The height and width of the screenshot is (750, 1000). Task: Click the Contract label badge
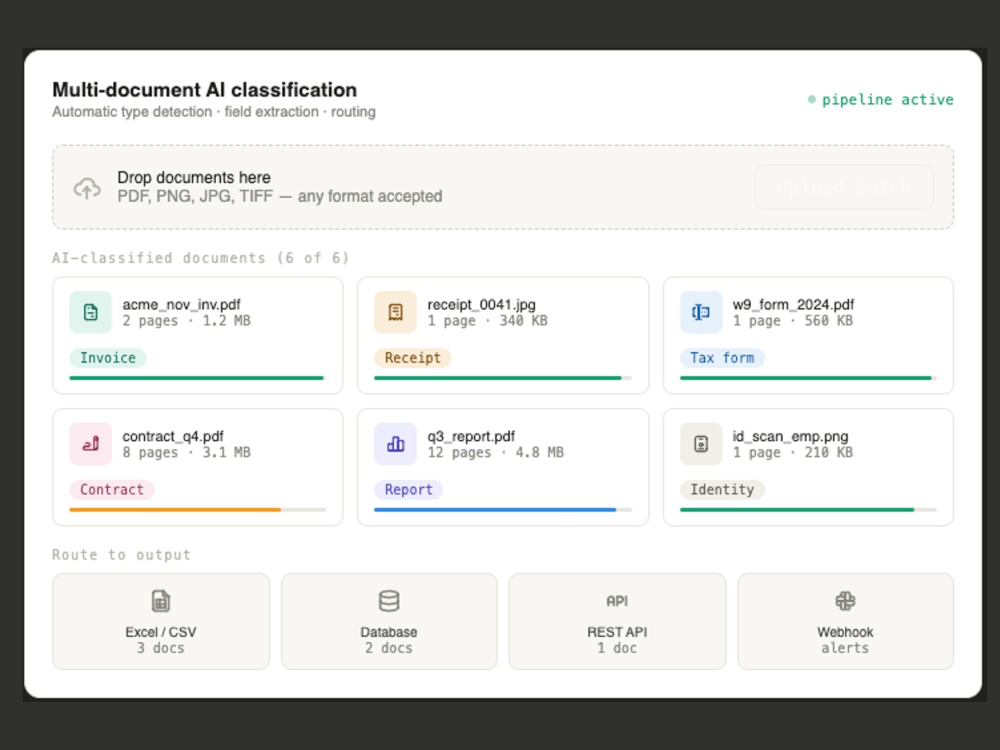click(x=112, y=490)
